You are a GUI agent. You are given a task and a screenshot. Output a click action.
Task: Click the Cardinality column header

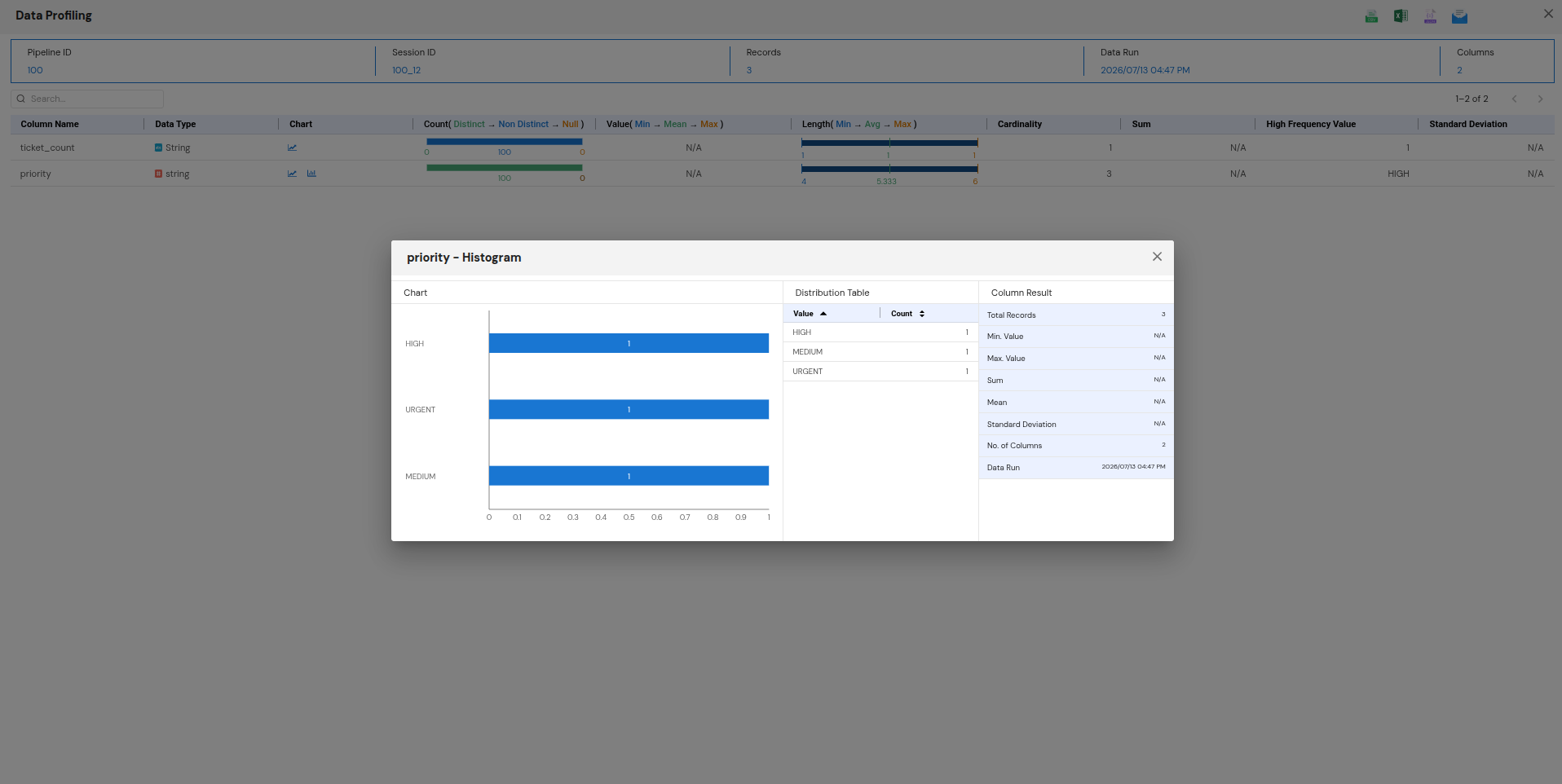[1019, 124]
